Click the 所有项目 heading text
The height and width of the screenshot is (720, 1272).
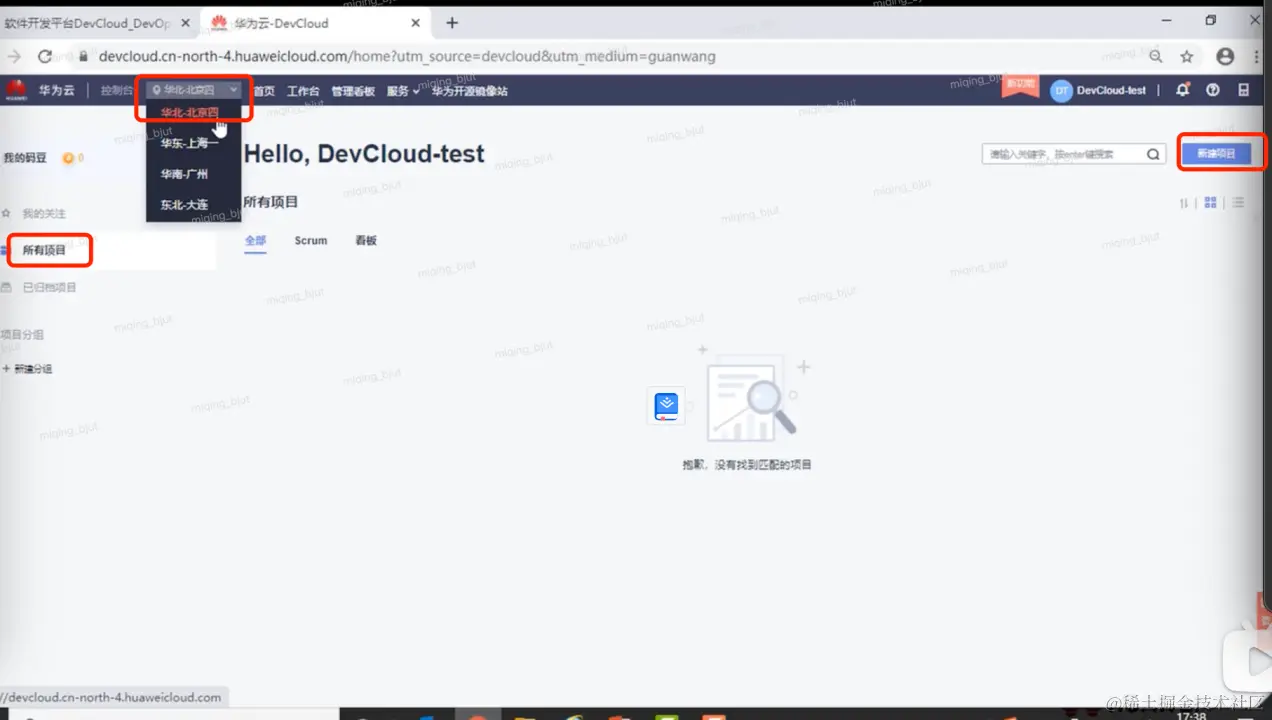pos(271,202)
